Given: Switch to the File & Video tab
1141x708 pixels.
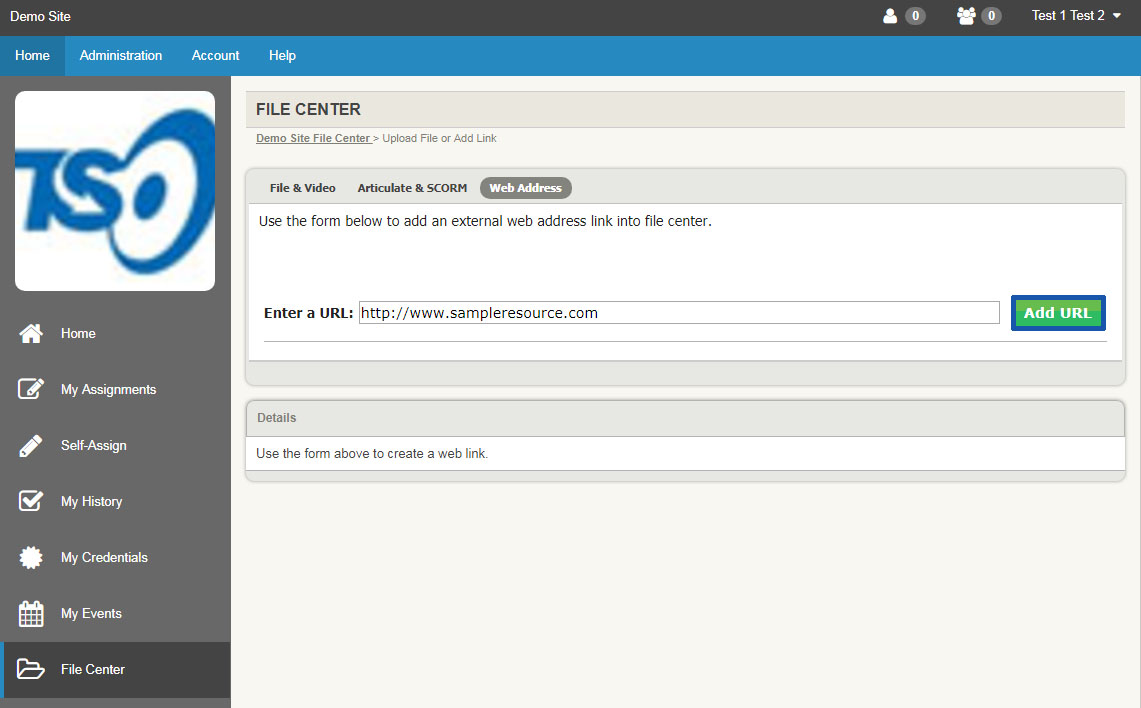Looking at the screenshot, I should coord(302,188).
